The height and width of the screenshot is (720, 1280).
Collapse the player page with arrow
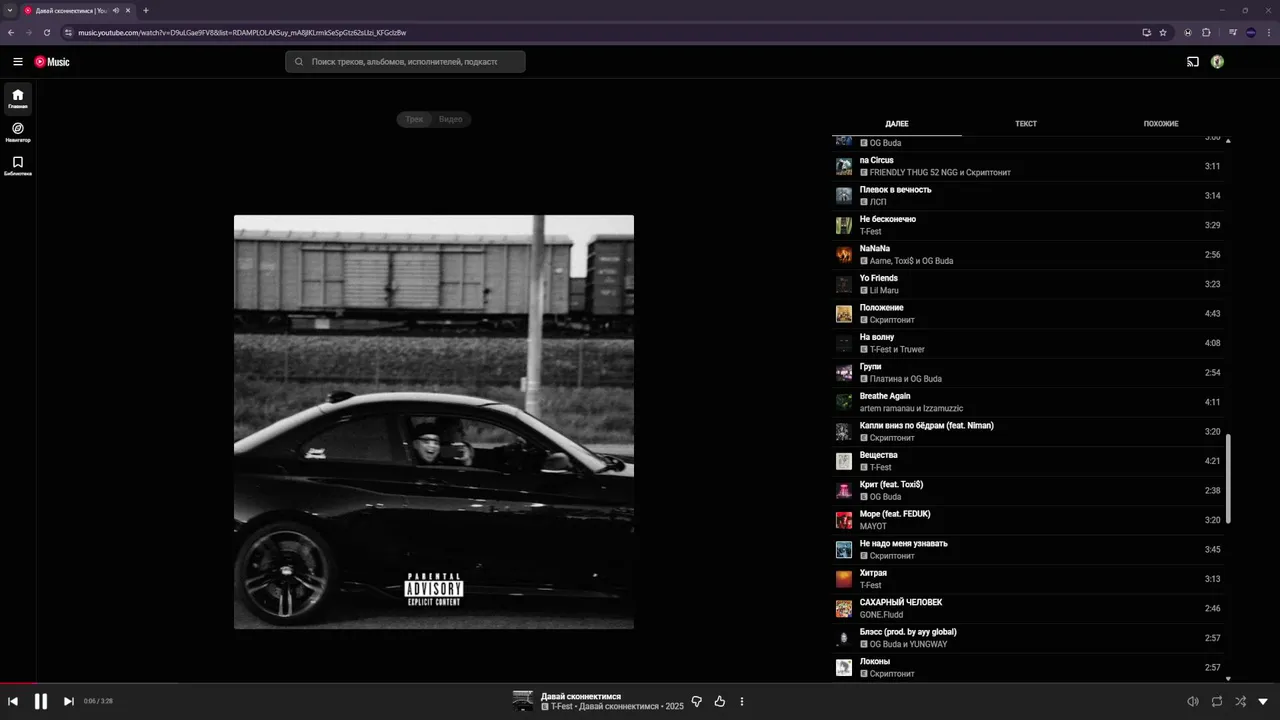(1263, 702)
